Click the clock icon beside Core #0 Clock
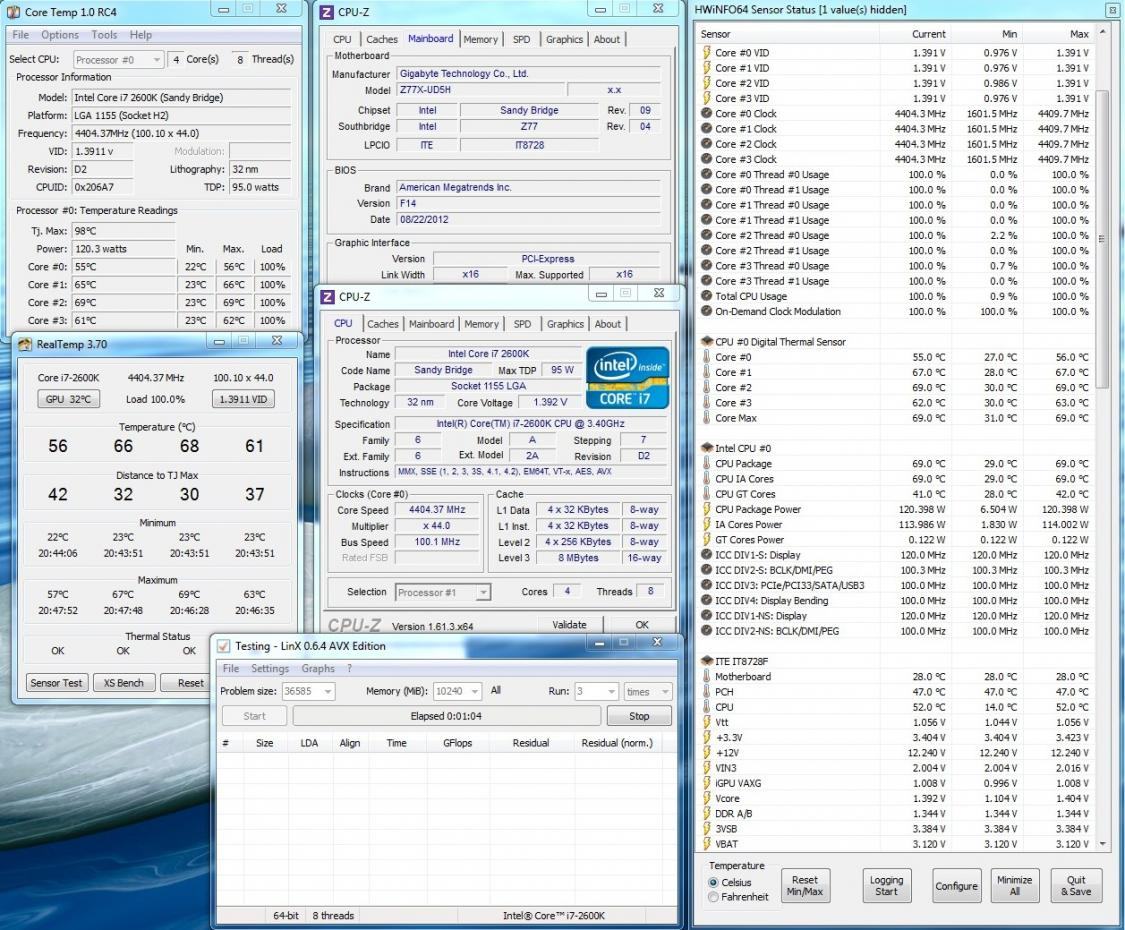Image resolution: width=1125 pixels, height=930 pixels. click(x=707, y=113)
